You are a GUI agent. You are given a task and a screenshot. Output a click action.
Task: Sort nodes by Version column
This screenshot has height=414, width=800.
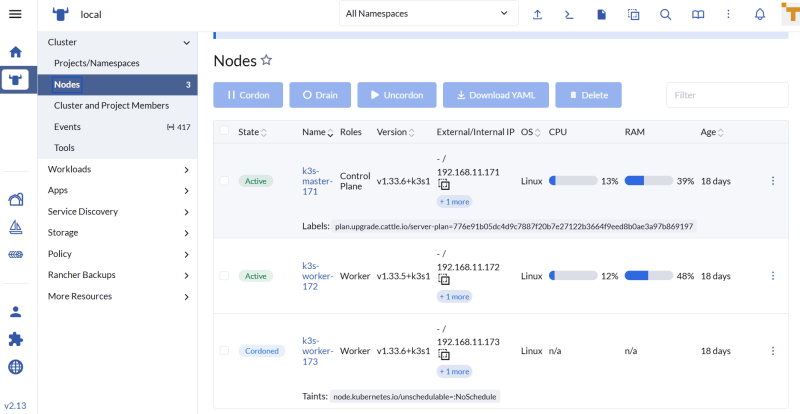tap(396, 132)
